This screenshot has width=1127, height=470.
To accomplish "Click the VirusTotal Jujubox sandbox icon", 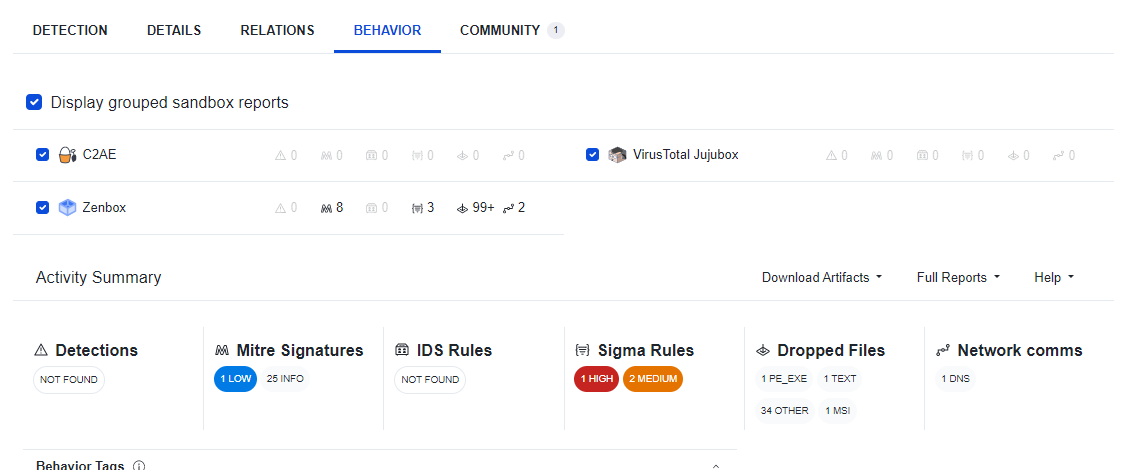I will (617, 155).
